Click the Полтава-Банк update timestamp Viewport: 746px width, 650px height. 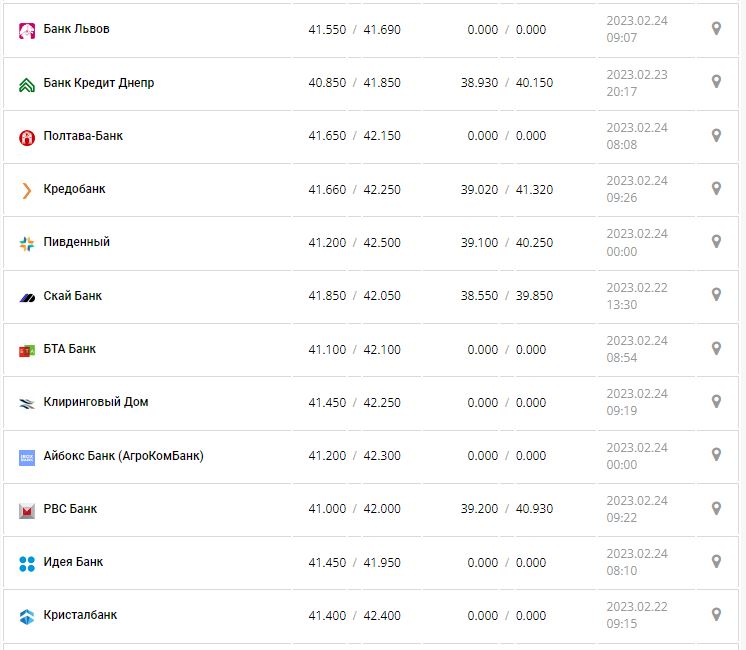636,136
